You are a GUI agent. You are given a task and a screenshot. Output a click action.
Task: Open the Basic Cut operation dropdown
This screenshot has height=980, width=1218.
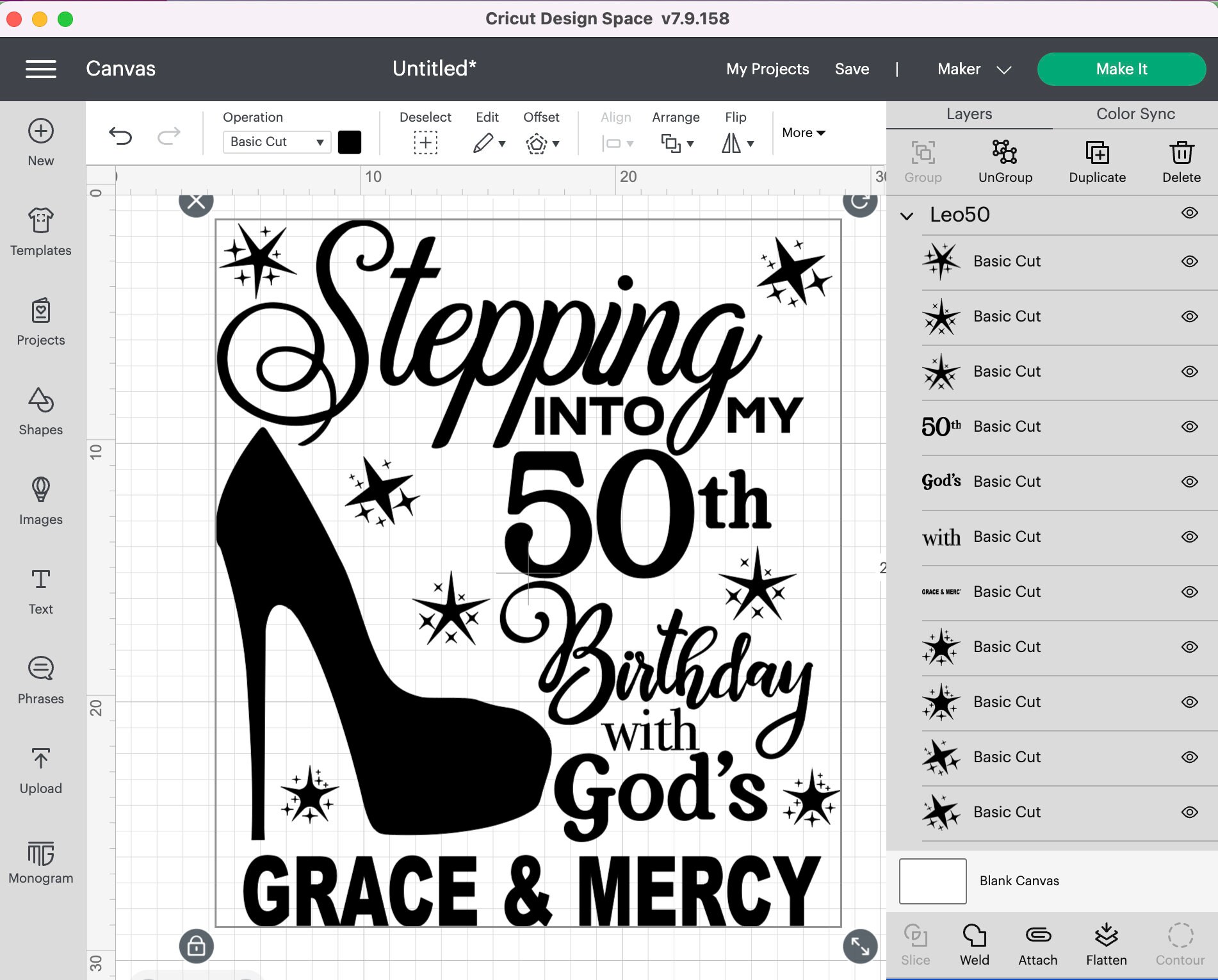[276, 142]
